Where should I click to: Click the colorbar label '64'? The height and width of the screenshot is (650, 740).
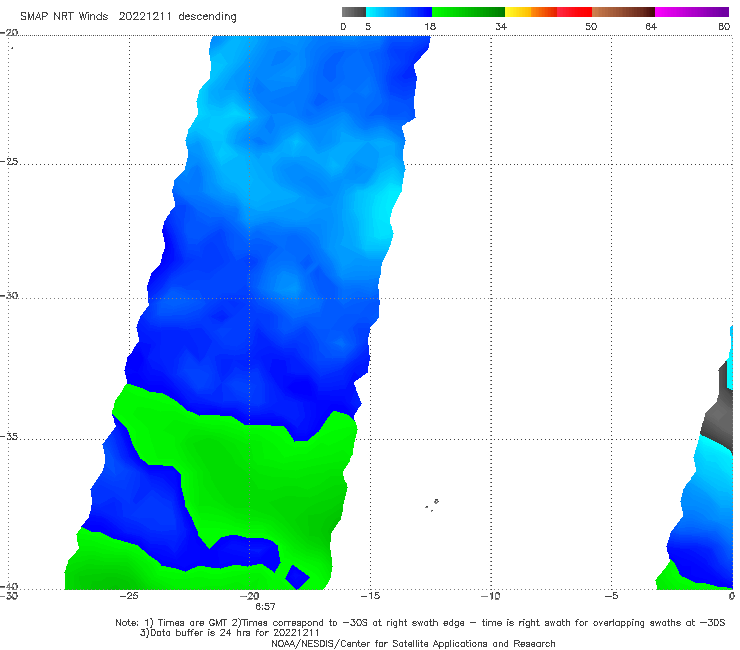click(651, 26)
